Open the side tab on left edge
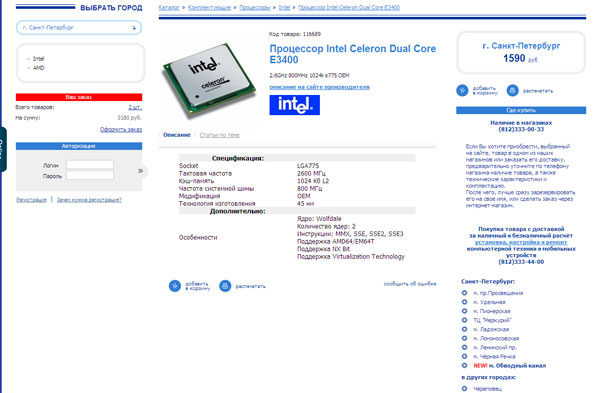Viewport: 595px width, 393px height. (x=3, y=149)
